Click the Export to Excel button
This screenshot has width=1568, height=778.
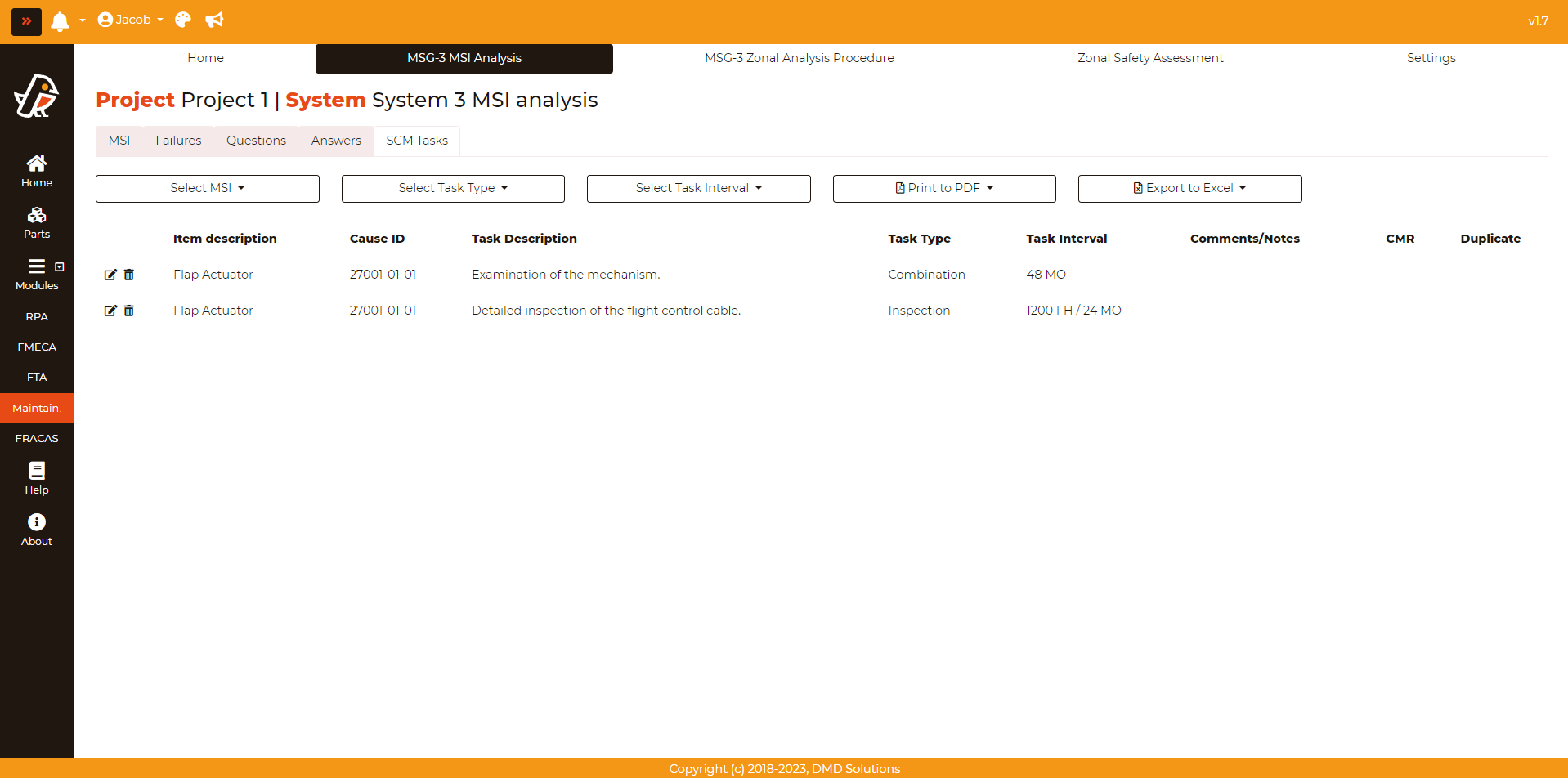click(1189, 189)
